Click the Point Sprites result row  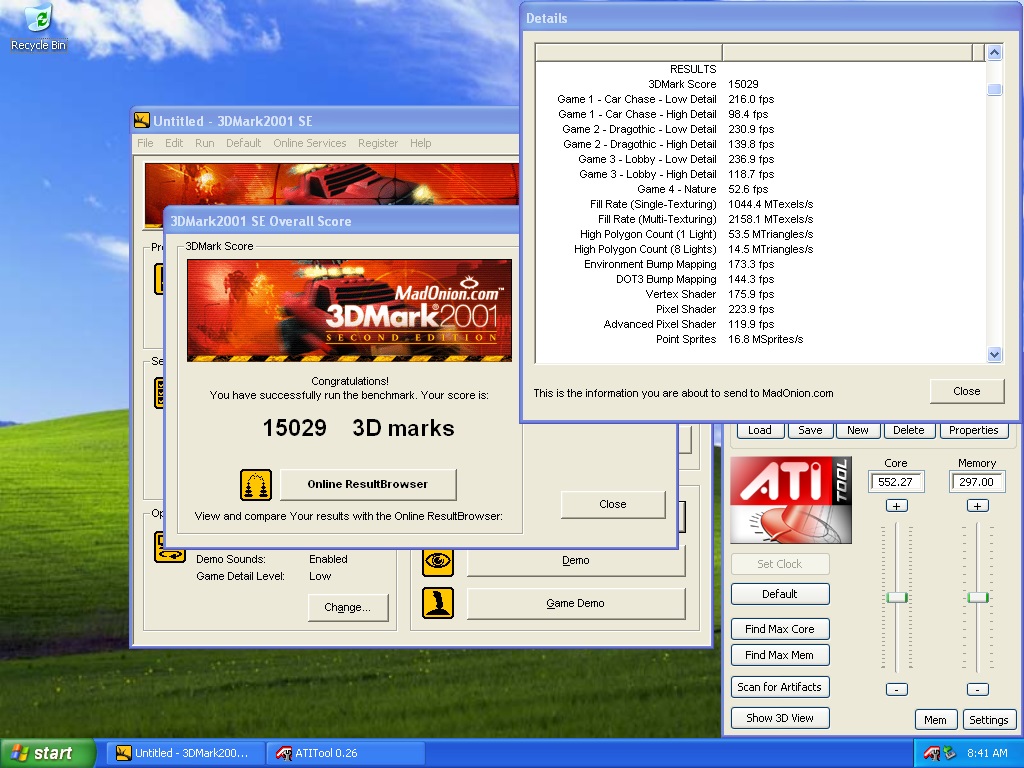760,340
